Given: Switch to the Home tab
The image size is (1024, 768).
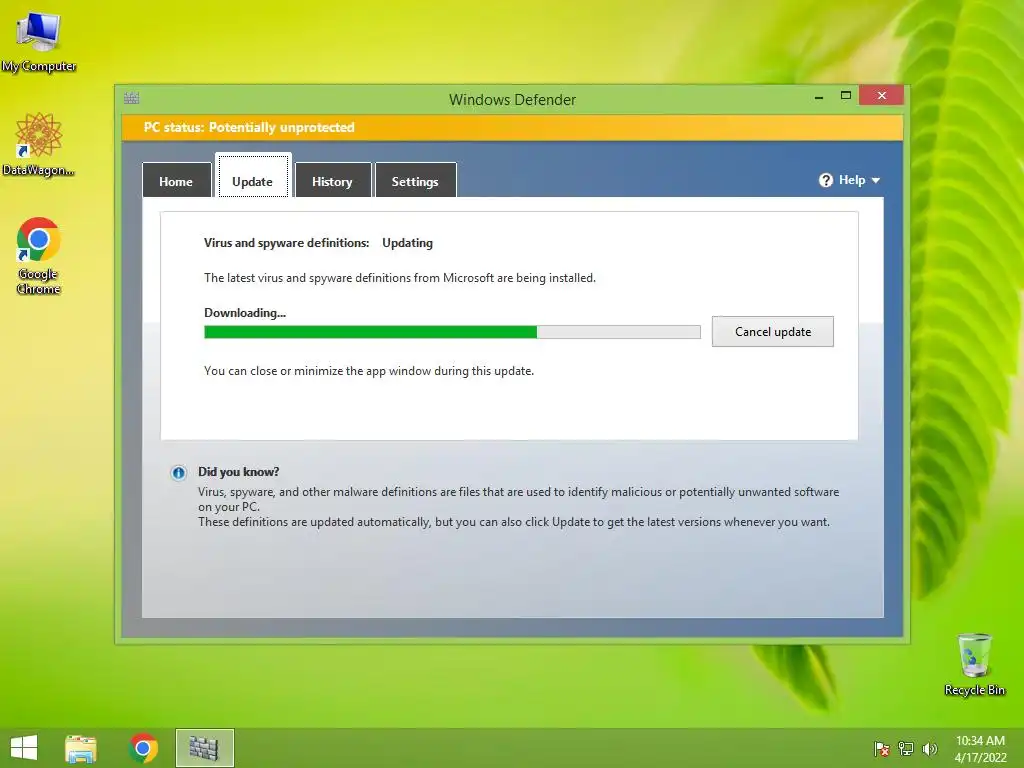Looking at the screenshot, I should (x=176, y=180).
